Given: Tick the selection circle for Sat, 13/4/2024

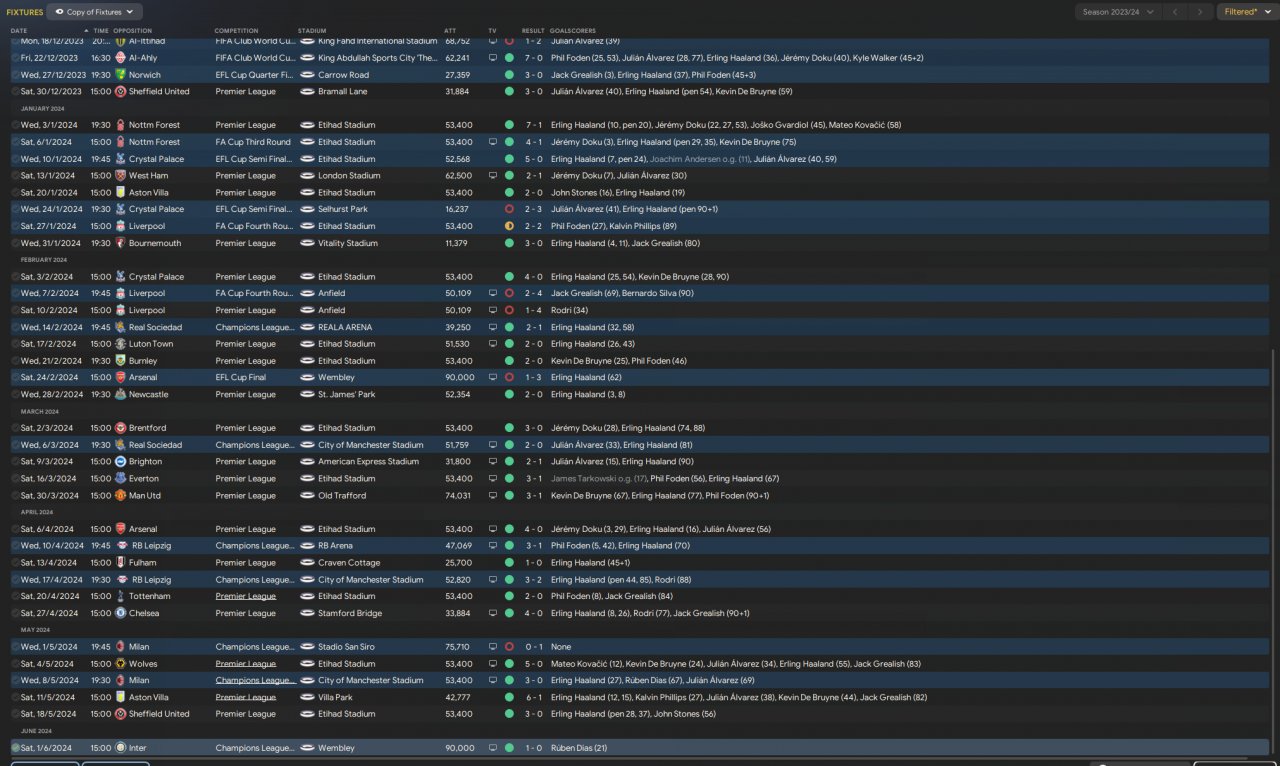Looking at the screenshot, I should (x=15, y=563).
